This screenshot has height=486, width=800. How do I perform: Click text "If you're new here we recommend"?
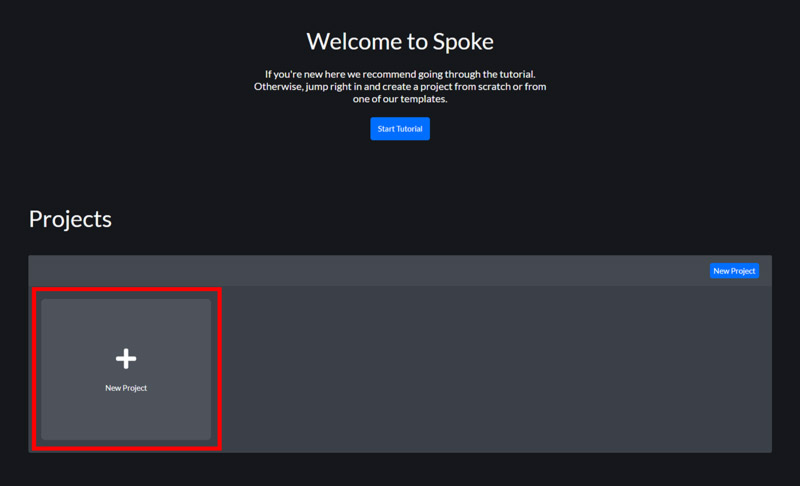coord(340,74)
